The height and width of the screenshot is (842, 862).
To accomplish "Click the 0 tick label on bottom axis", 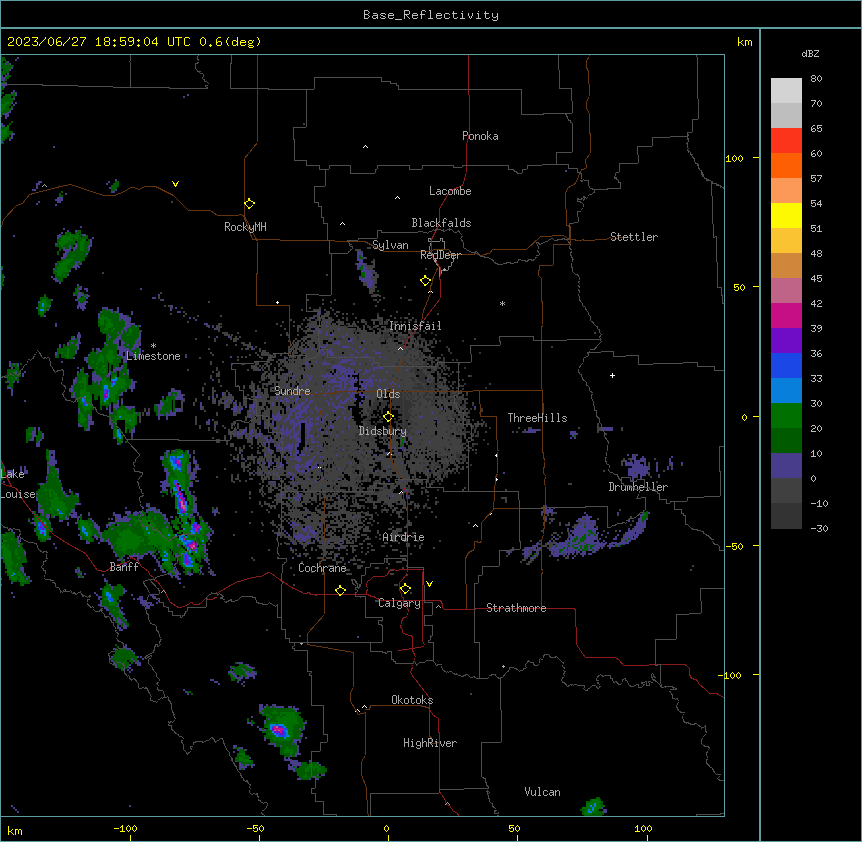I will point(386,828).
